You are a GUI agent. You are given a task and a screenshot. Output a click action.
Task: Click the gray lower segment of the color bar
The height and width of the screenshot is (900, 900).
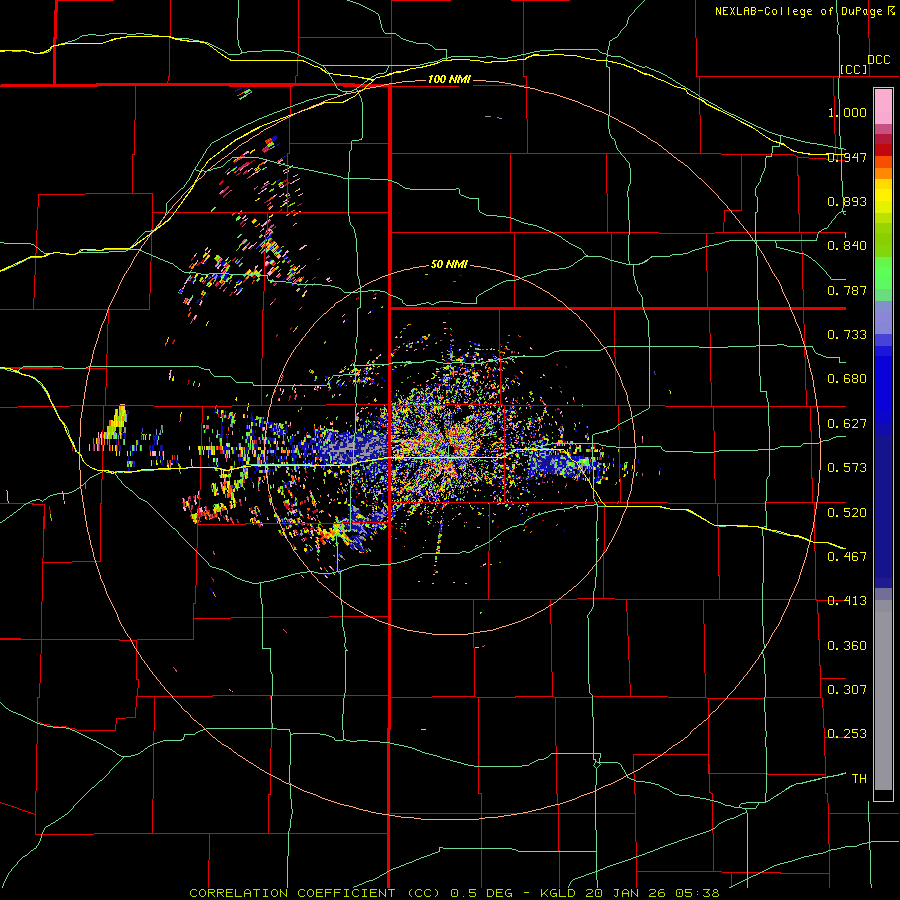point(883,695)
